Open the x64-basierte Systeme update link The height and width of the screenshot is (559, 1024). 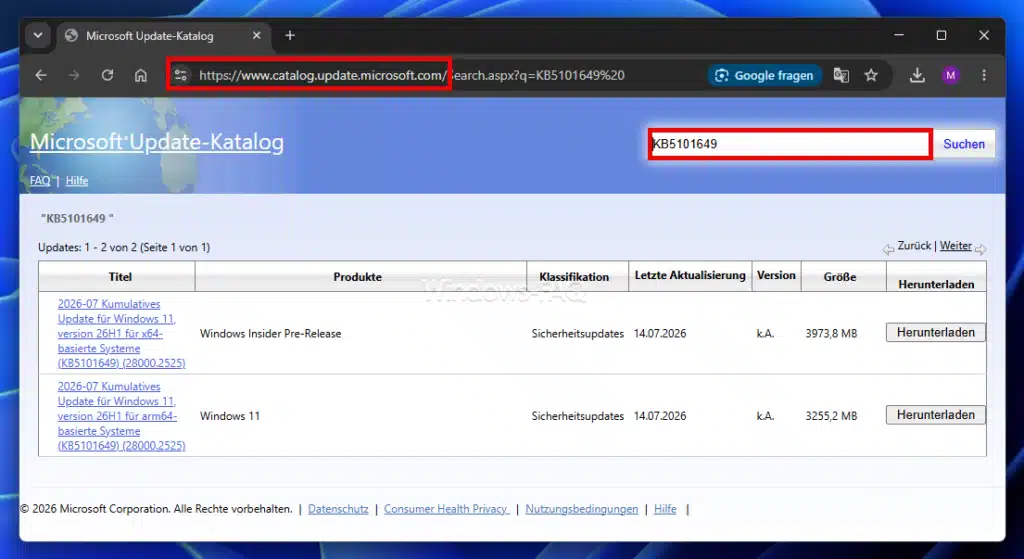tap(121, 333)
